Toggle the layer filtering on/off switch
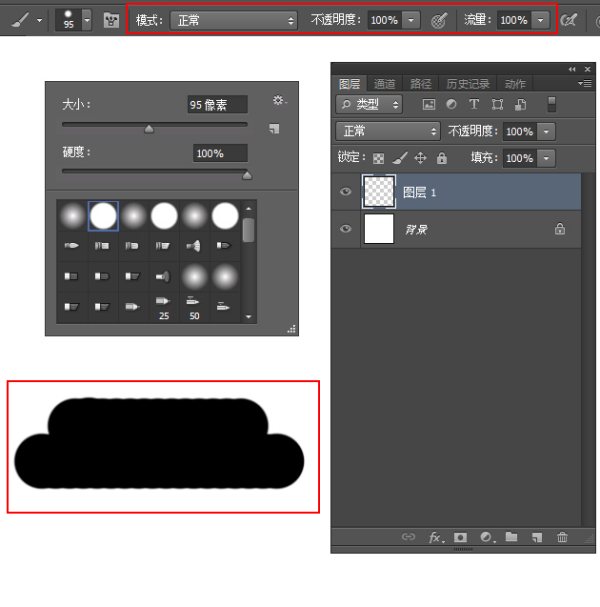Viewport: 600px width, 607px height. (x=552, y=104)
